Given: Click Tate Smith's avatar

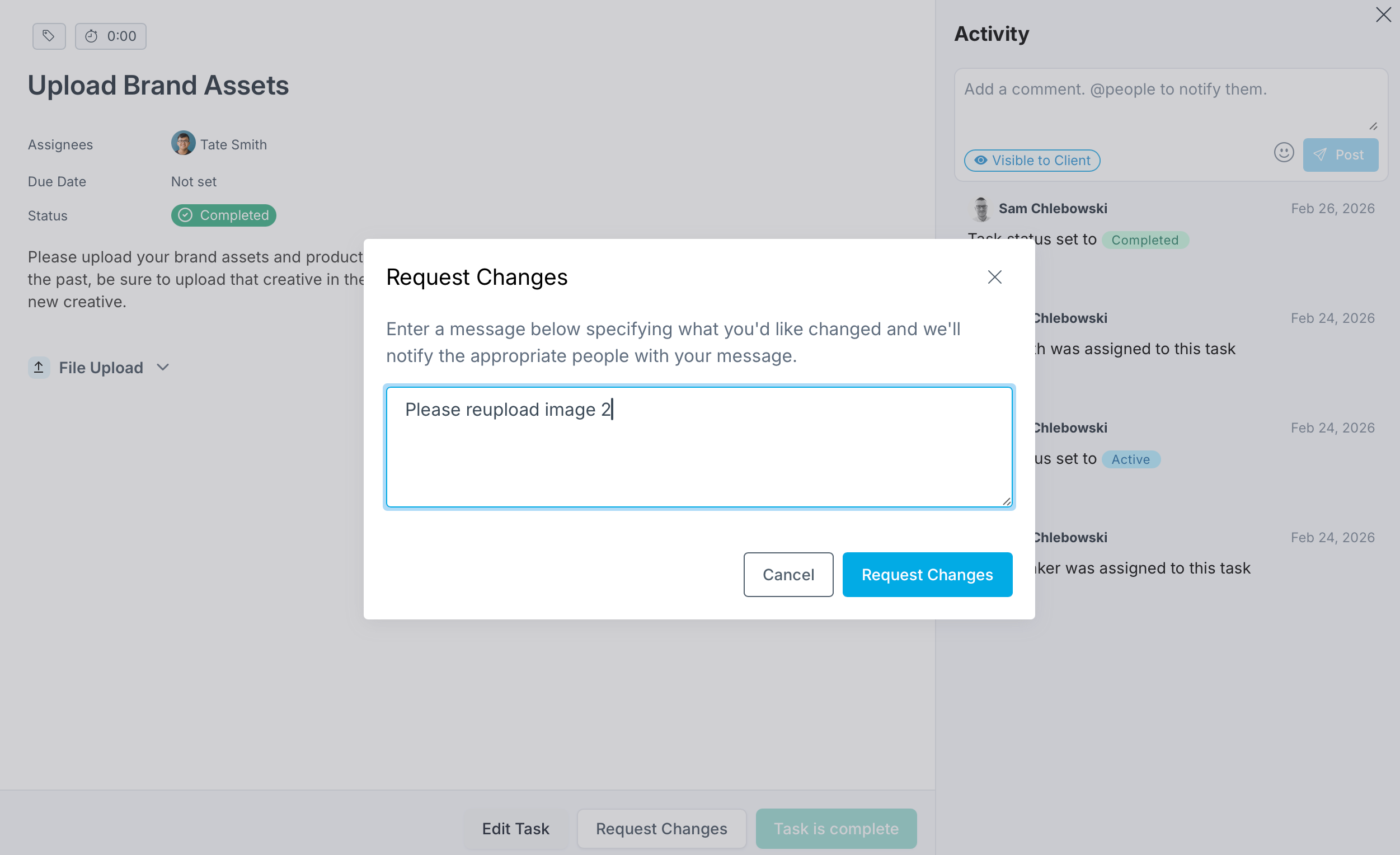Looking at the screenshot, I should 183,144.
